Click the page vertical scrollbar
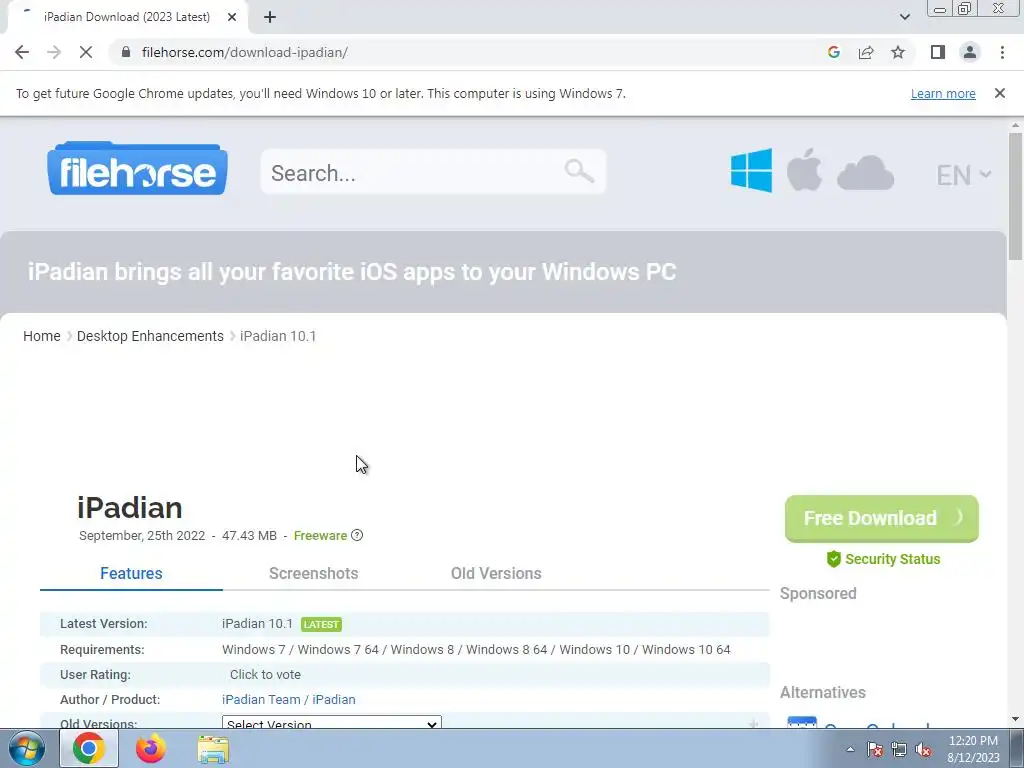Viewport: 1024px width, 768px height. [x=1015, y=196]
